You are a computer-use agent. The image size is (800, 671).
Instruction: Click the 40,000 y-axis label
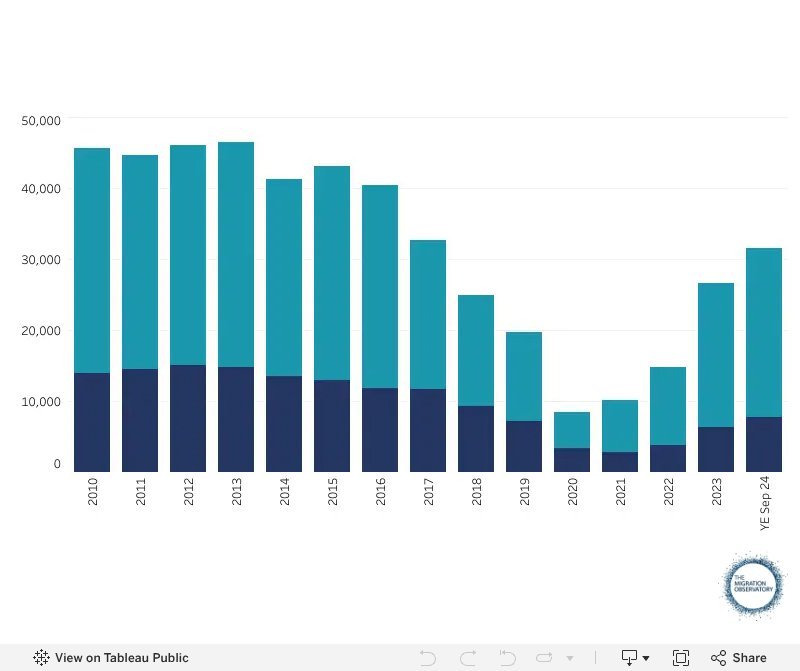coord(41,189)
